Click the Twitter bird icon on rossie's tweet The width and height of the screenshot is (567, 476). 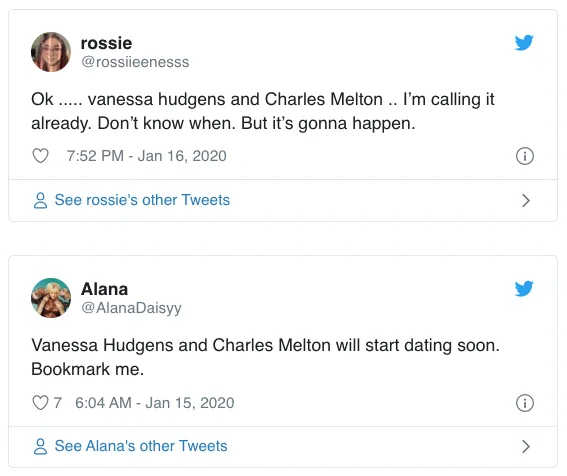click(524, 43)
